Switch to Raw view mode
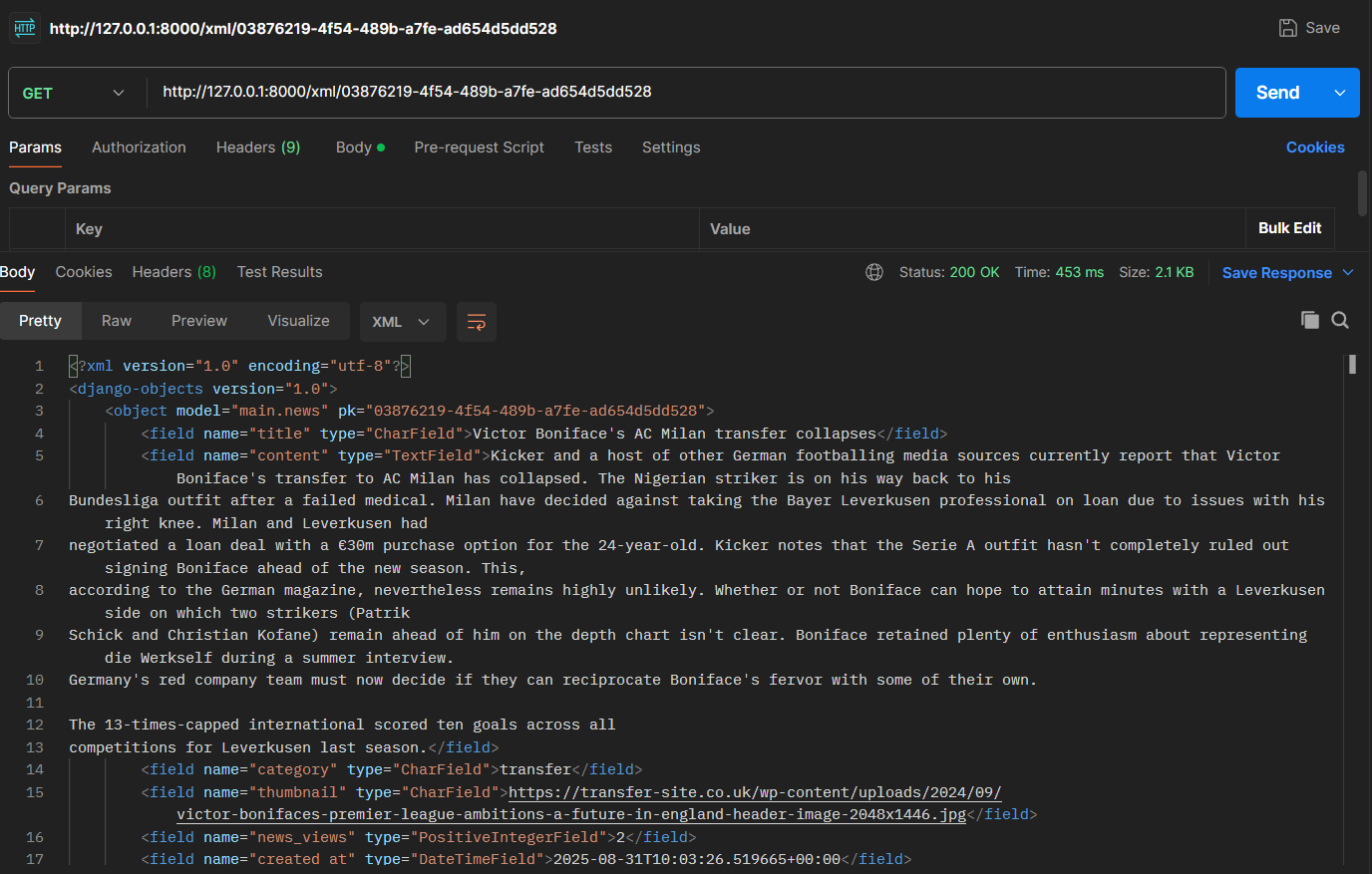Image resolution: width=1372 pixels, height=874 pixels. click(x=117, y=321)
